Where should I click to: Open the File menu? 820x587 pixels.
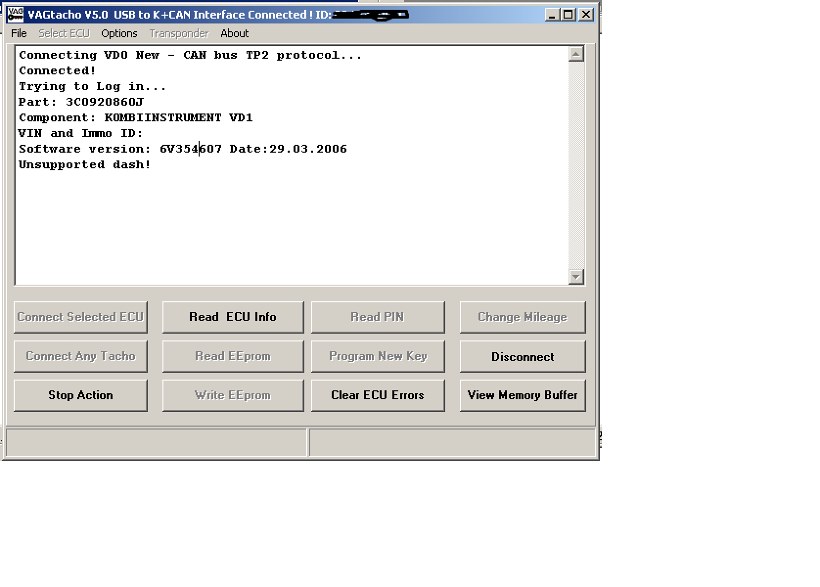tap(19, 33)
